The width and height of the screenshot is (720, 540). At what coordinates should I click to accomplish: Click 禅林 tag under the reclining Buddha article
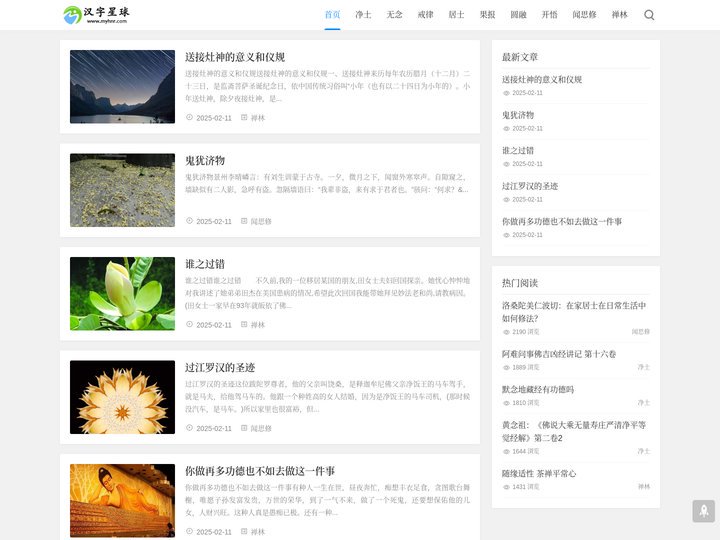pos(258,532)
